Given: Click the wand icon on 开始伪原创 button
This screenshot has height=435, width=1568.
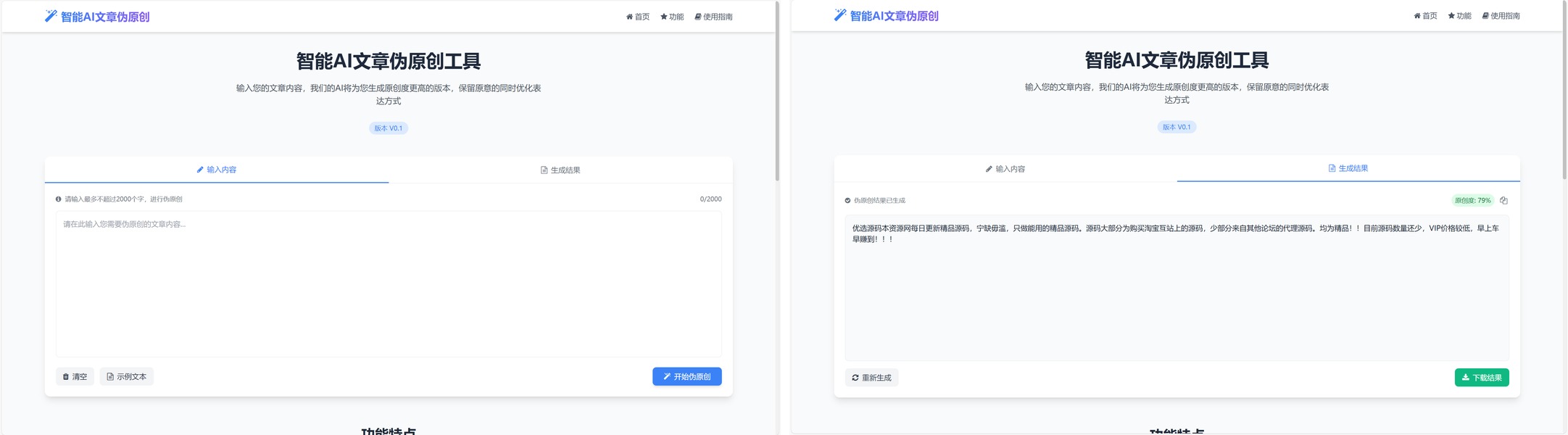Looking at the screenshot, I should 667,377.
